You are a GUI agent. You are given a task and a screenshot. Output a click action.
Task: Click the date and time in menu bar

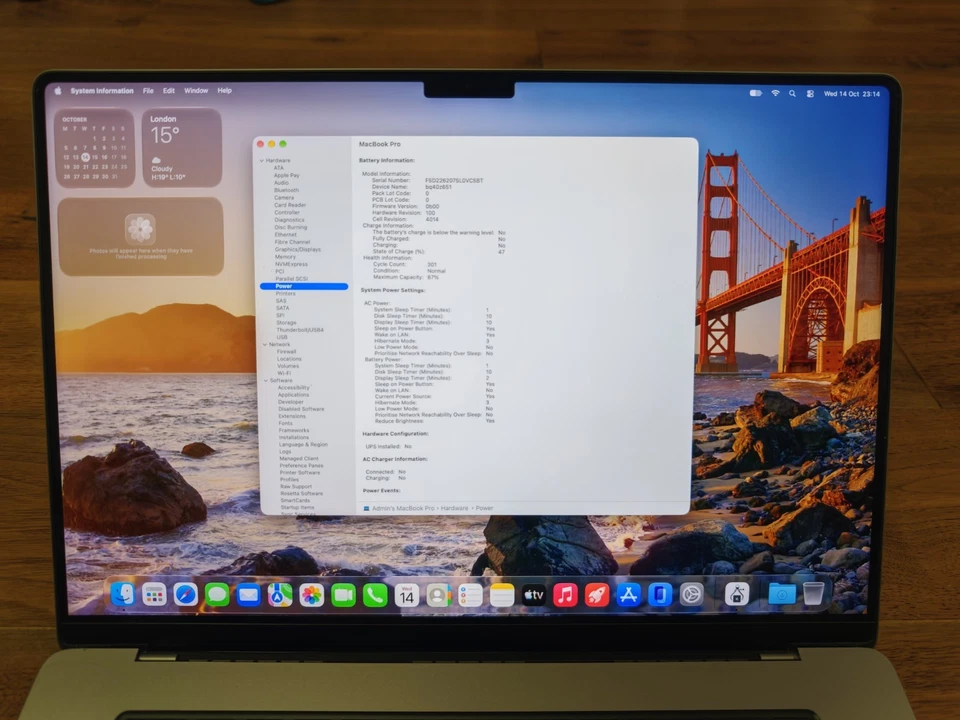point(852,94)
